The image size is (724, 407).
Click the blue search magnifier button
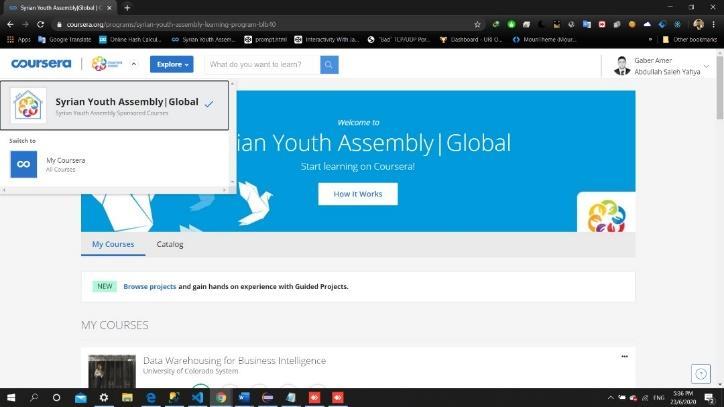coord(329,65)
